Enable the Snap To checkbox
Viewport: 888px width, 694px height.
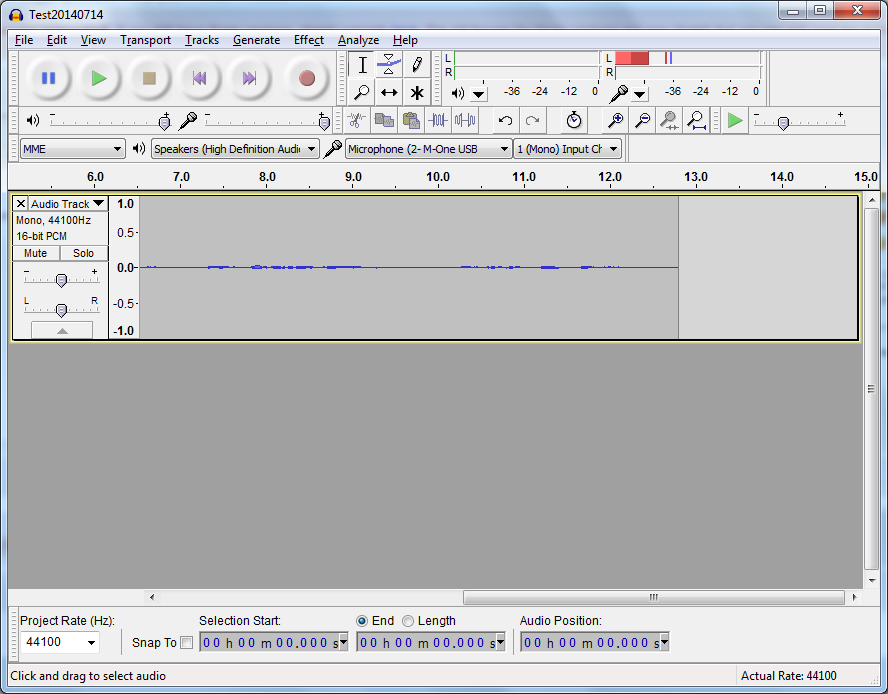point(186,643)
